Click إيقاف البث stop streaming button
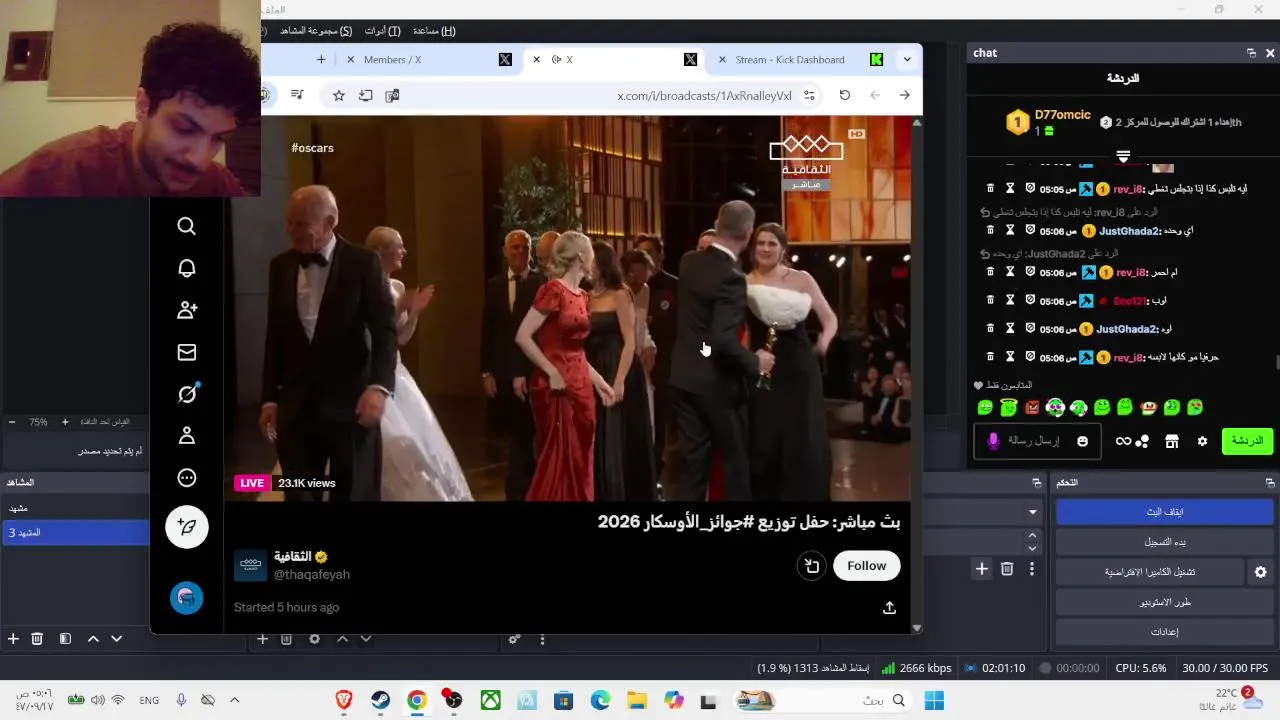The height and width of the screenshot is (720, 1280). tap(1164, 512)
